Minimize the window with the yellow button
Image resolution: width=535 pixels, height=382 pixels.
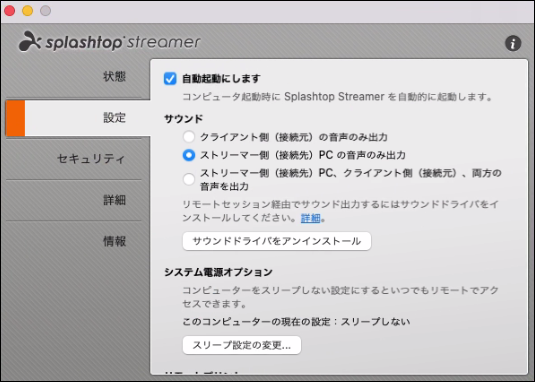click(x=28, y=11)
